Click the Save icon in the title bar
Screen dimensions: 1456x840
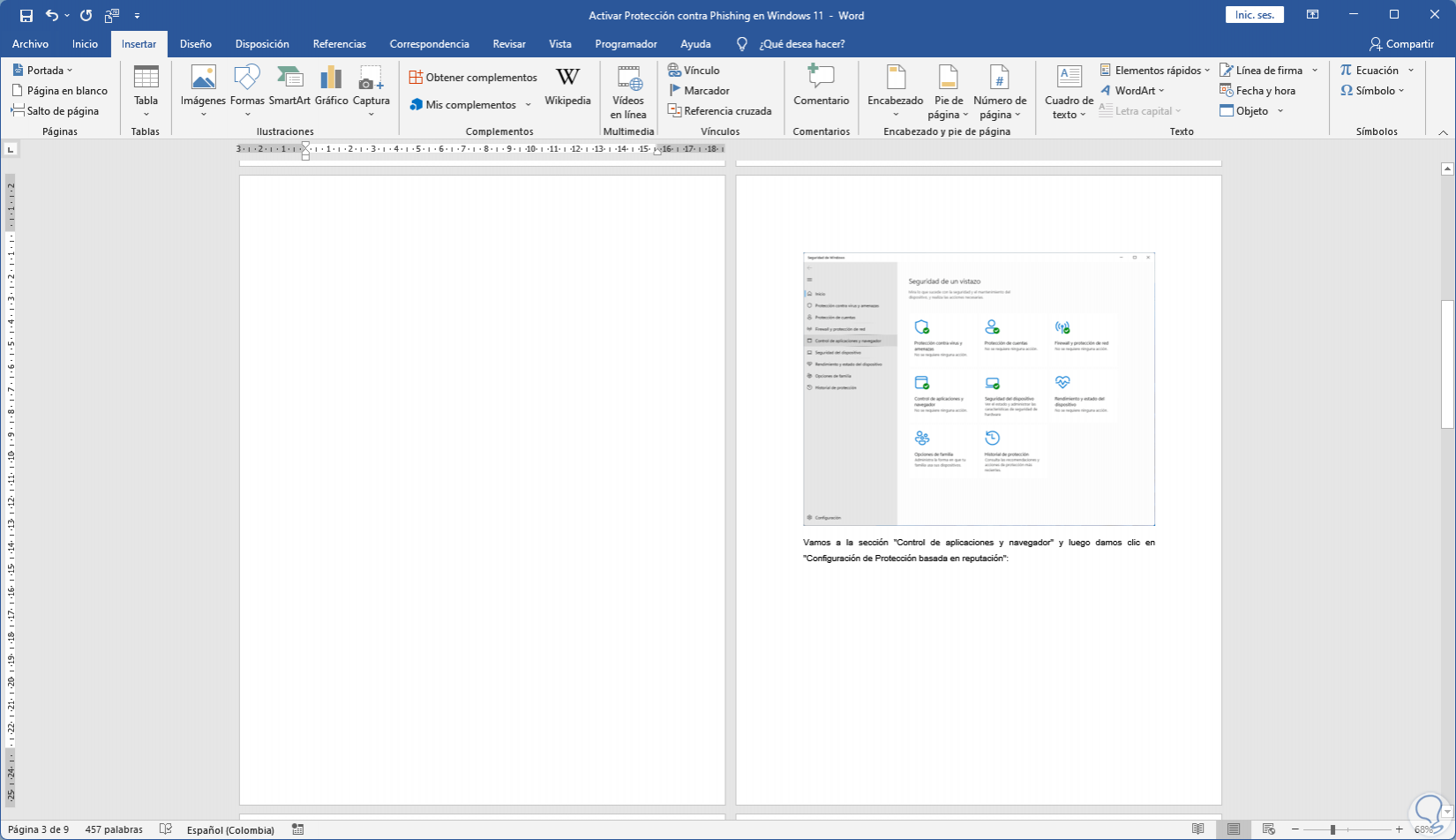(26, 15)
